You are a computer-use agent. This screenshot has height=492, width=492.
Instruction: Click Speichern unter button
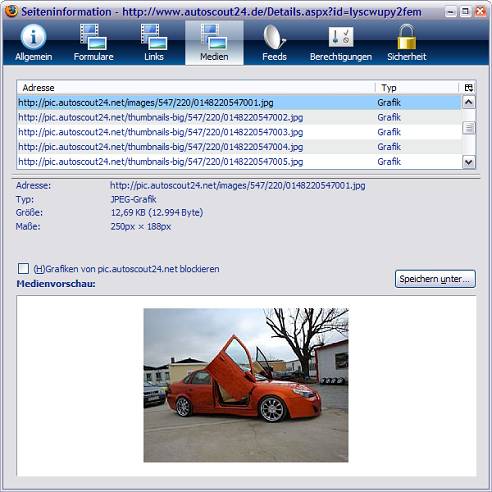[435, 279]
